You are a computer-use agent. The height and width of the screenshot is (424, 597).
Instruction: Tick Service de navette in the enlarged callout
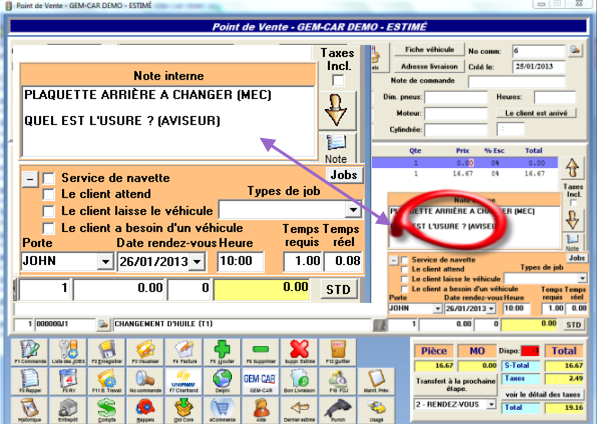pos(48,178)
